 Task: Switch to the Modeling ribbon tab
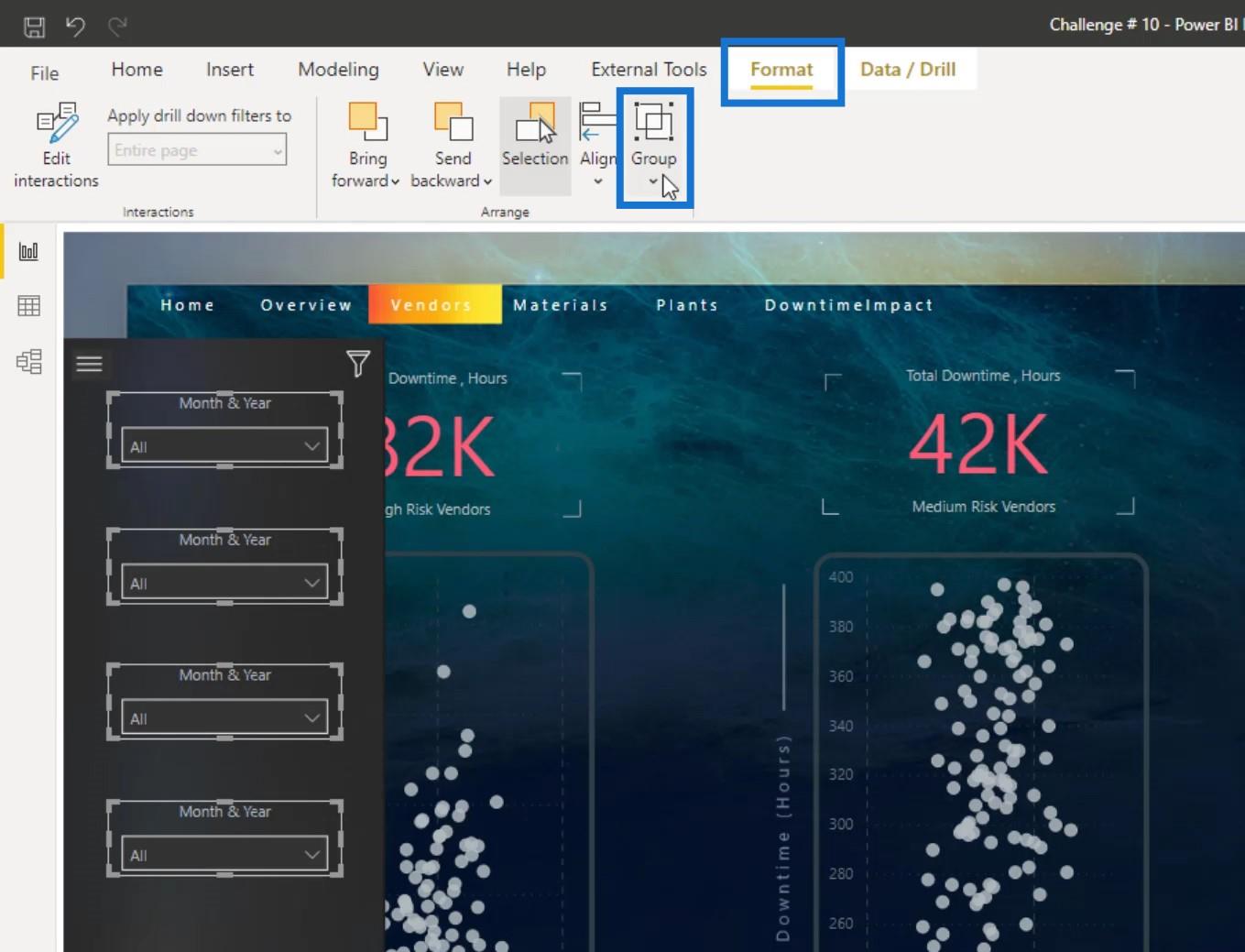338,70
